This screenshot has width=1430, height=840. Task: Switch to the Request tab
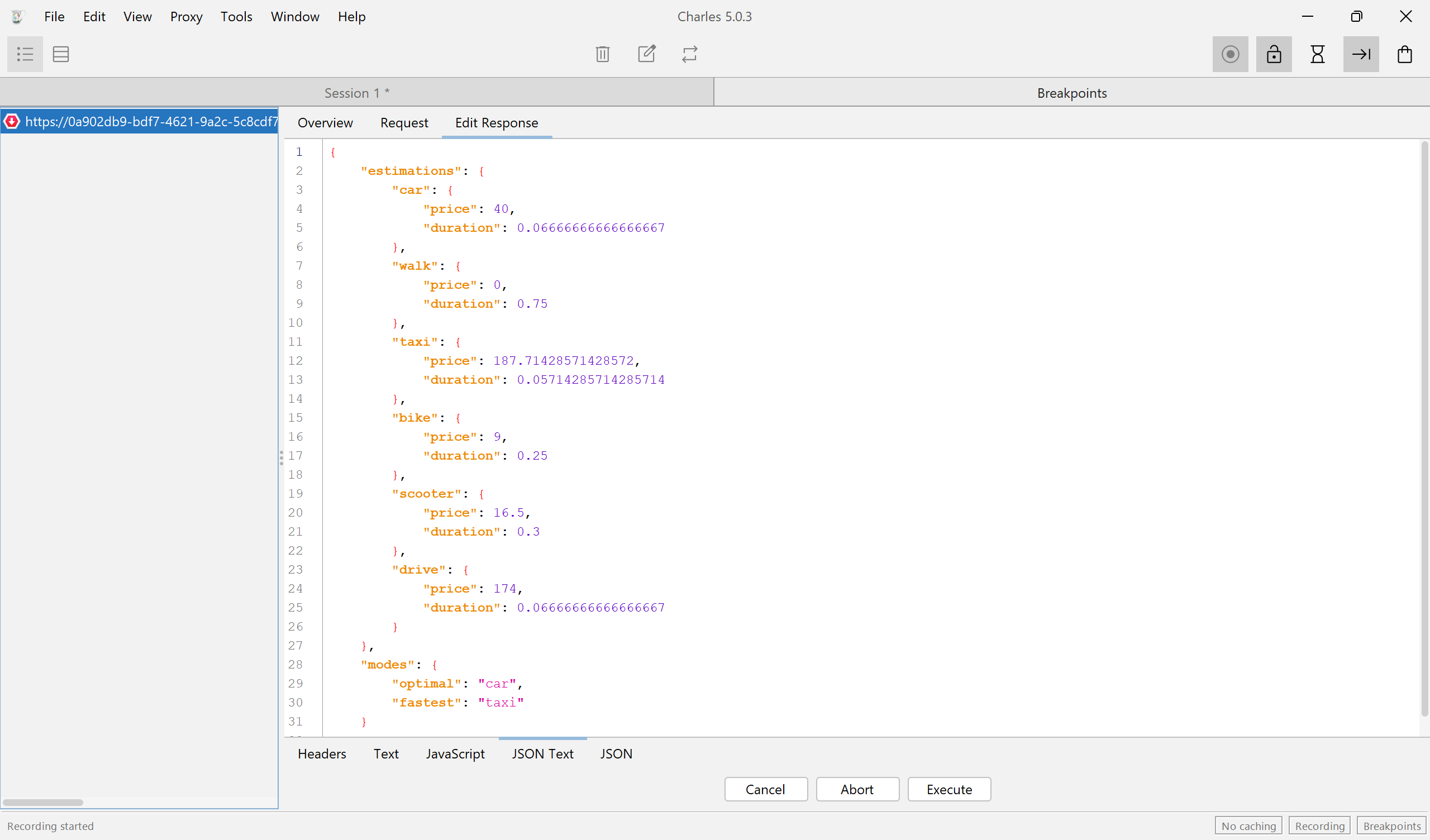click(404, 123)
